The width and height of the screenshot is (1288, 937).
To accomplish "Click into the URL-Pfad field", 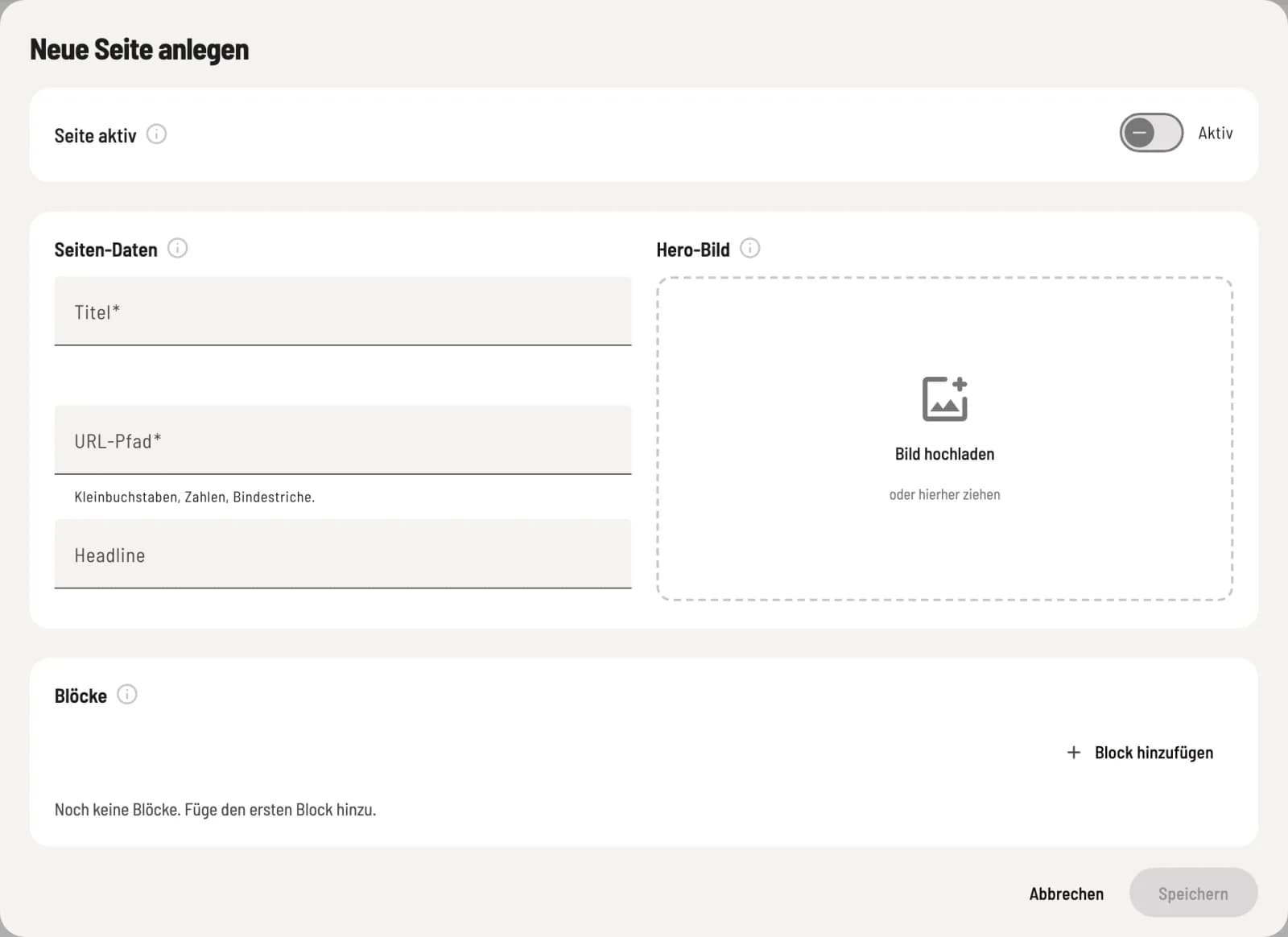I will click(x=343, y=440).
